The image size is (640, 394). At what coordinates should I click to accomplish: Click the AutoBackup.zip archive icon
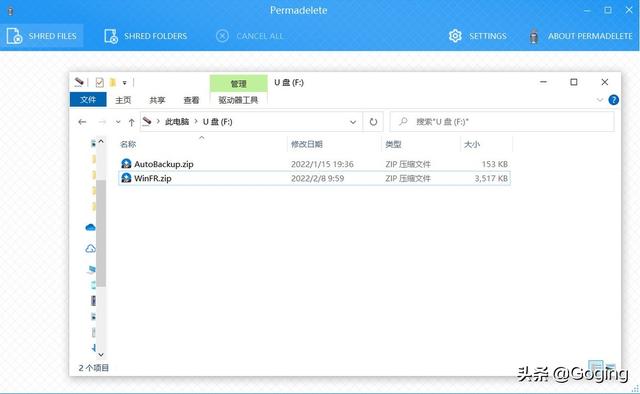pos(126,164)
